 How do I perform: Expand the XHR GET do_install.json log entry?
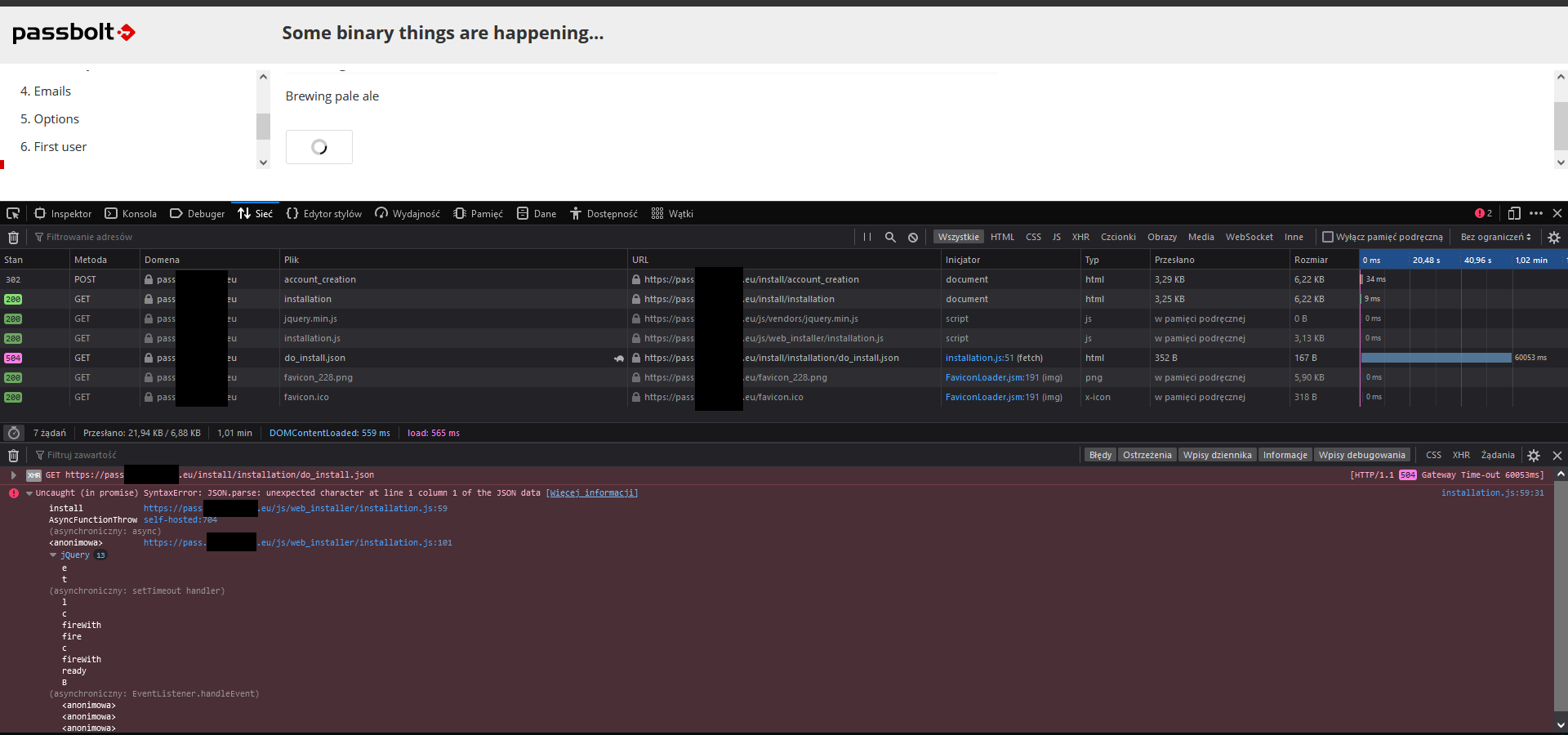pos(13,474)
